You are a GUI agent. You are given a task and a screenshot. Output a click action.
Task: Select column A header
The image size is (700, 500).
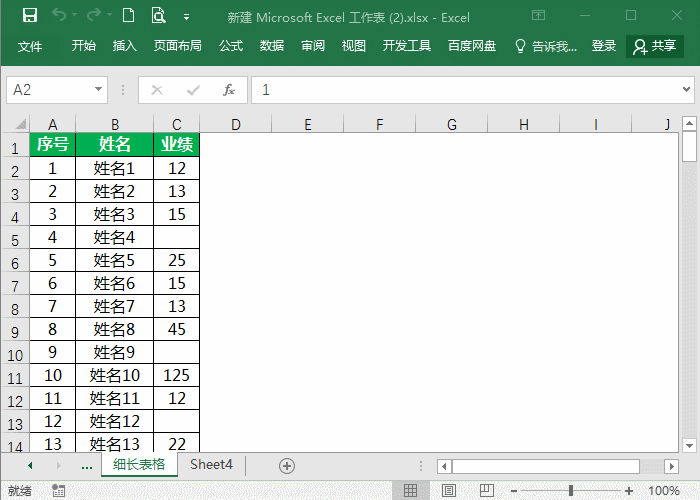52,124
